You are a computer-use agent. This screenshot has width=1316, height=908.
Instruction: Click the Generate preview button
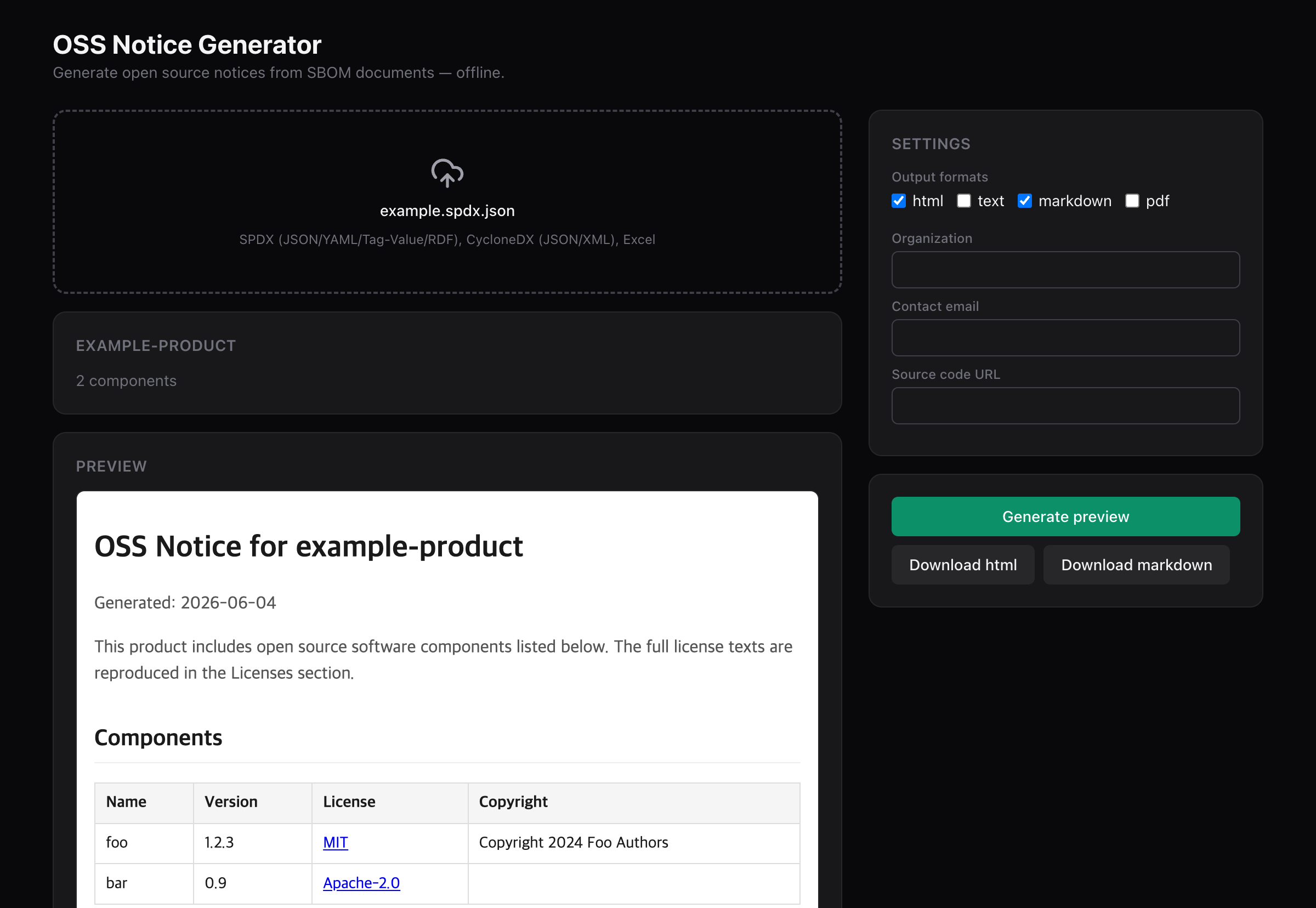coord(1065,517)
